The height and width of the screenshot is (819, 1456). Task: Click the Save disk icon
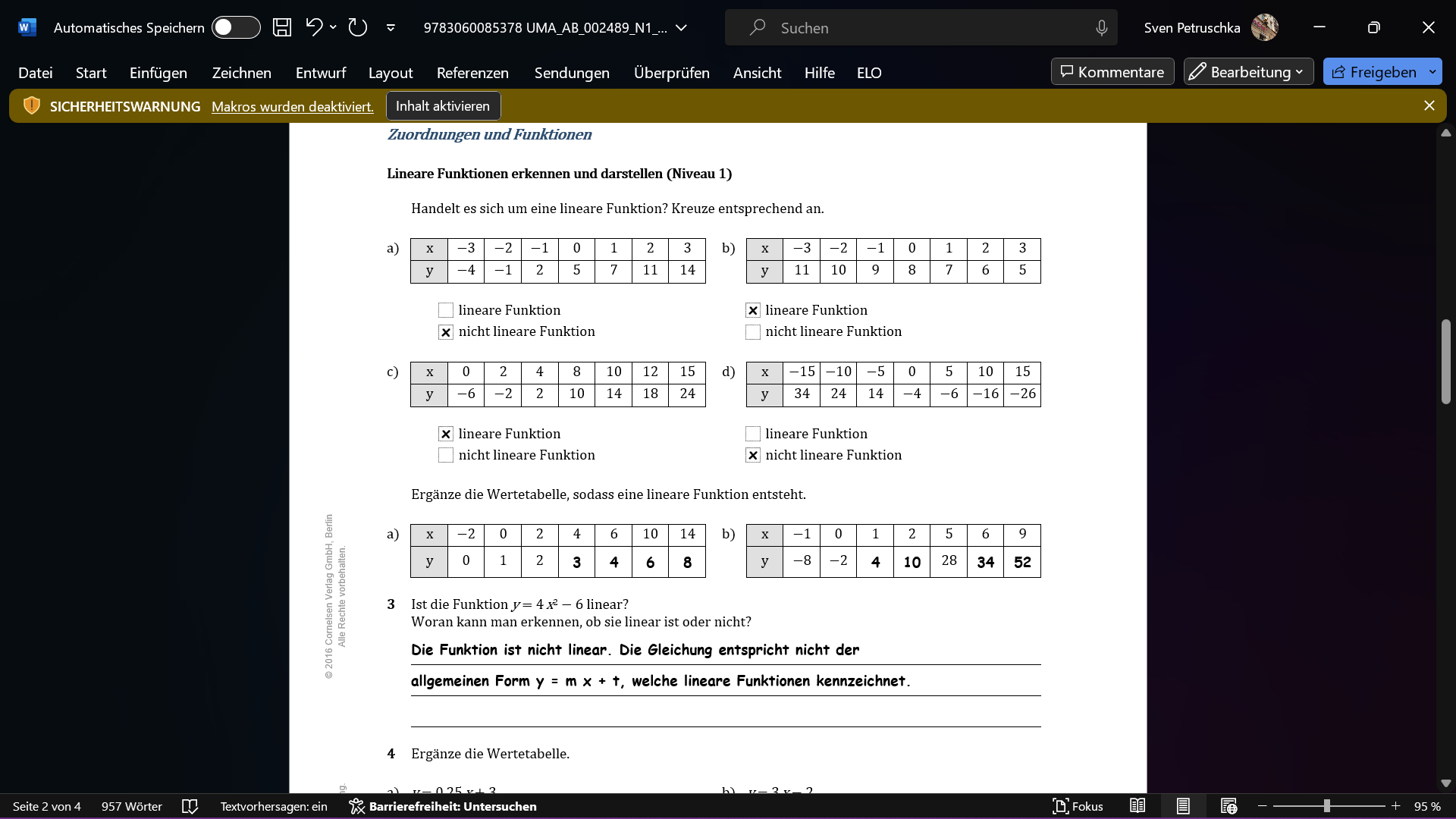click(282, 27)
